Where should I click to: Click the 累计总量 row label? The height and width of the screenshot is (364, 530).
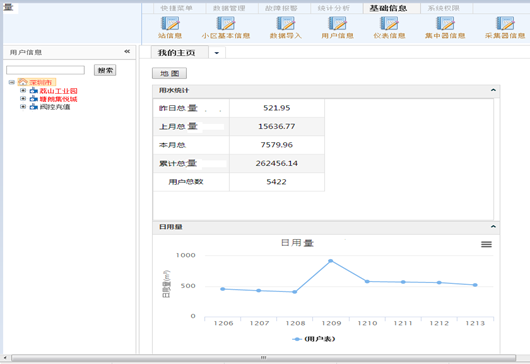[x=178, y=163]
